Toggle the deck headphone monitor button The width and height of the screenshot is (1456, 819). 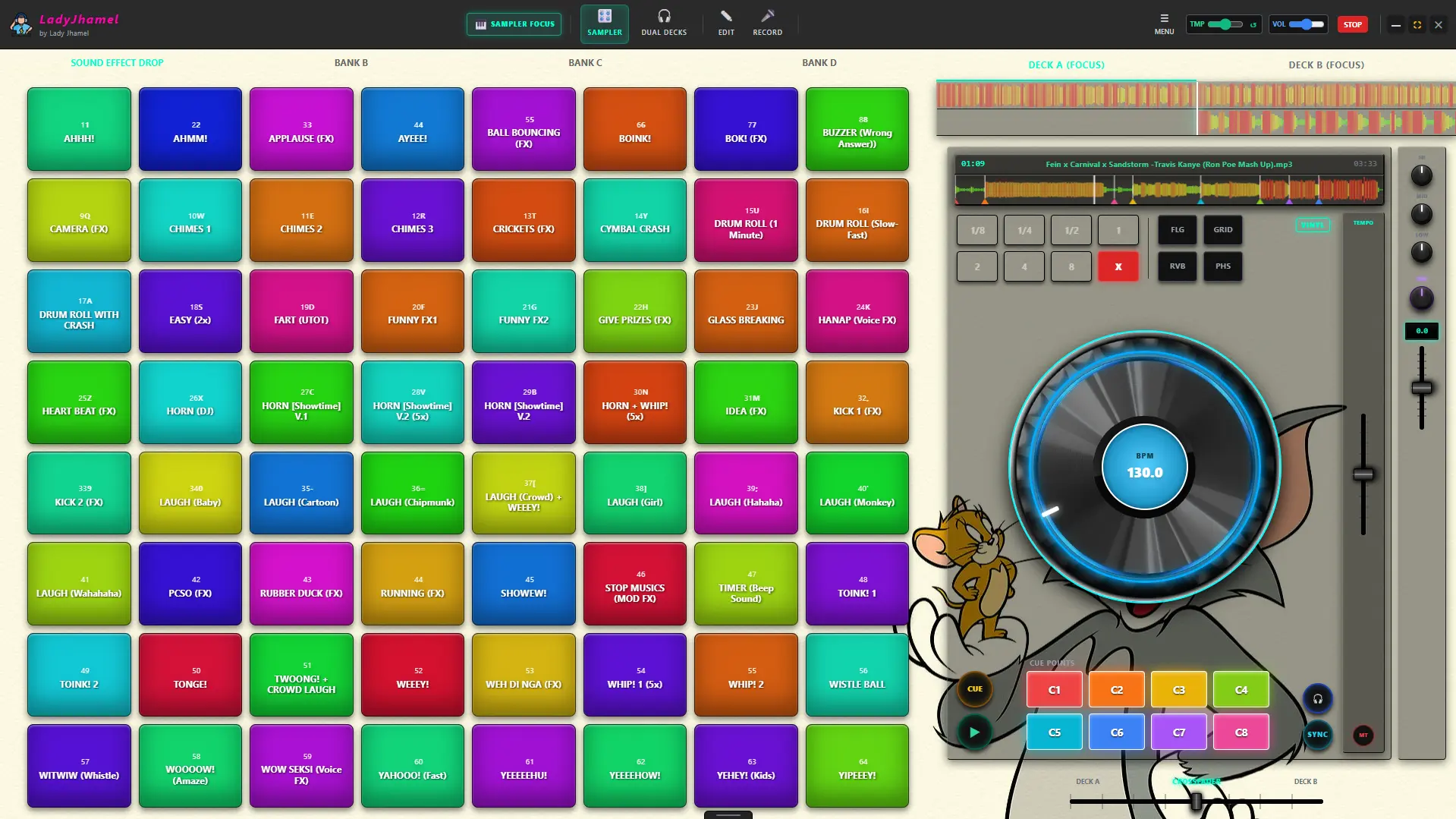[x=1318, y=699]
